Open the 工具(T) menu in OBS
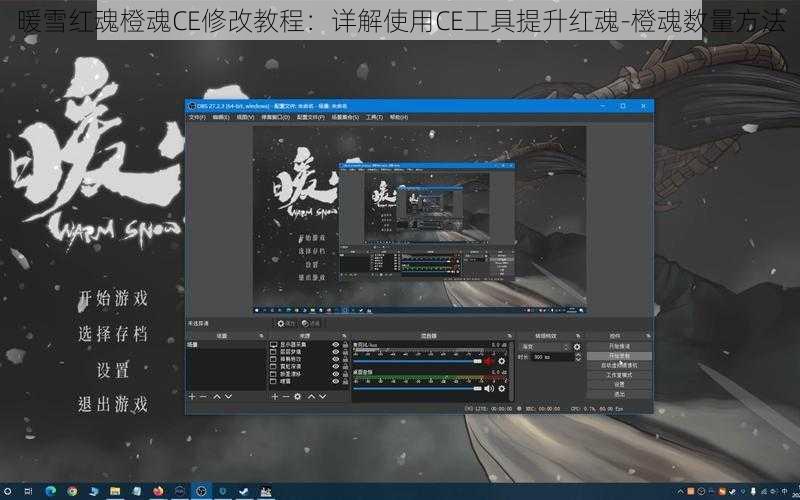Image resolution: width=800 pixels, height=500 pixels. pos(374,117)
